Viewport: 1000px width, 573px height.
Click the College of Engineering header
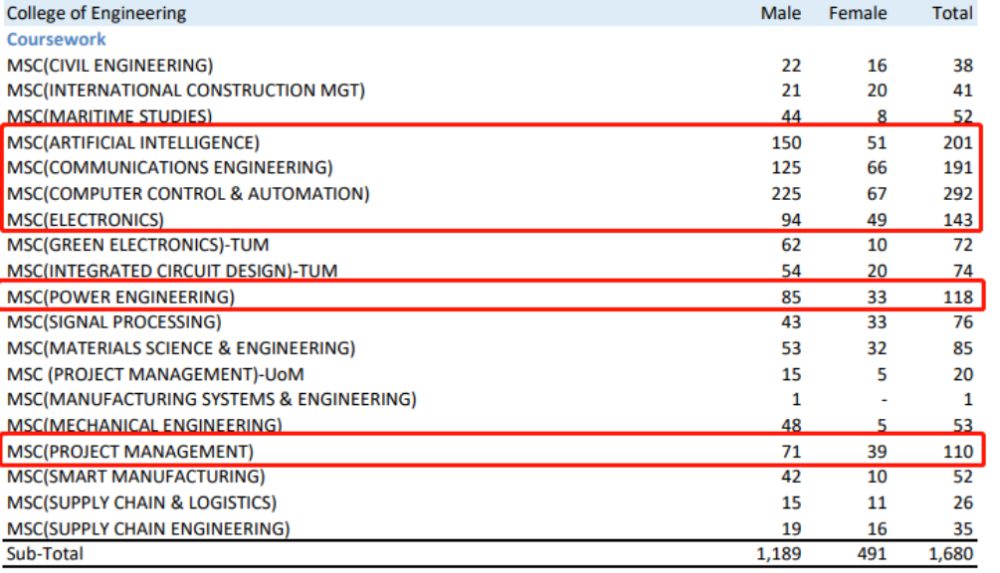tap(96, 13)
